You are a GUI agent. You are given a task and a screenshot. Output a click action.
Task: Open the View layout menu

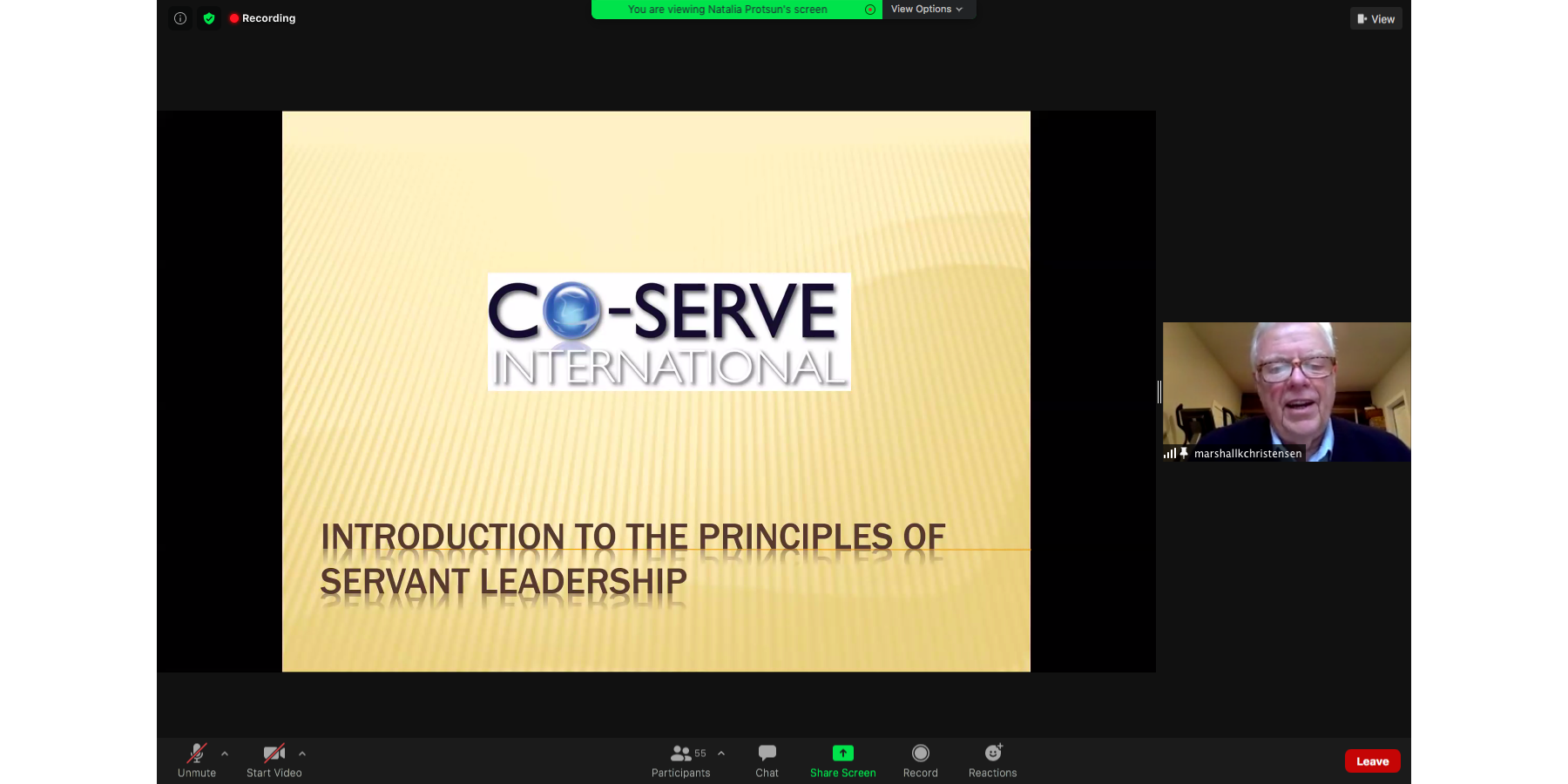coord(1375,19)
